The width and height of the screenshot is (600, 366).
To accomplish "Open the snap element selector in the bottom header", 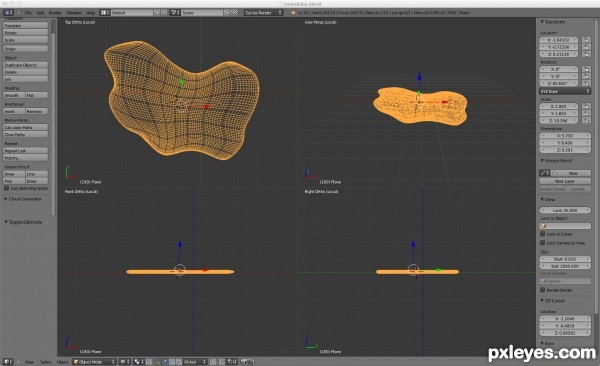I will click(x=232, y=361).
